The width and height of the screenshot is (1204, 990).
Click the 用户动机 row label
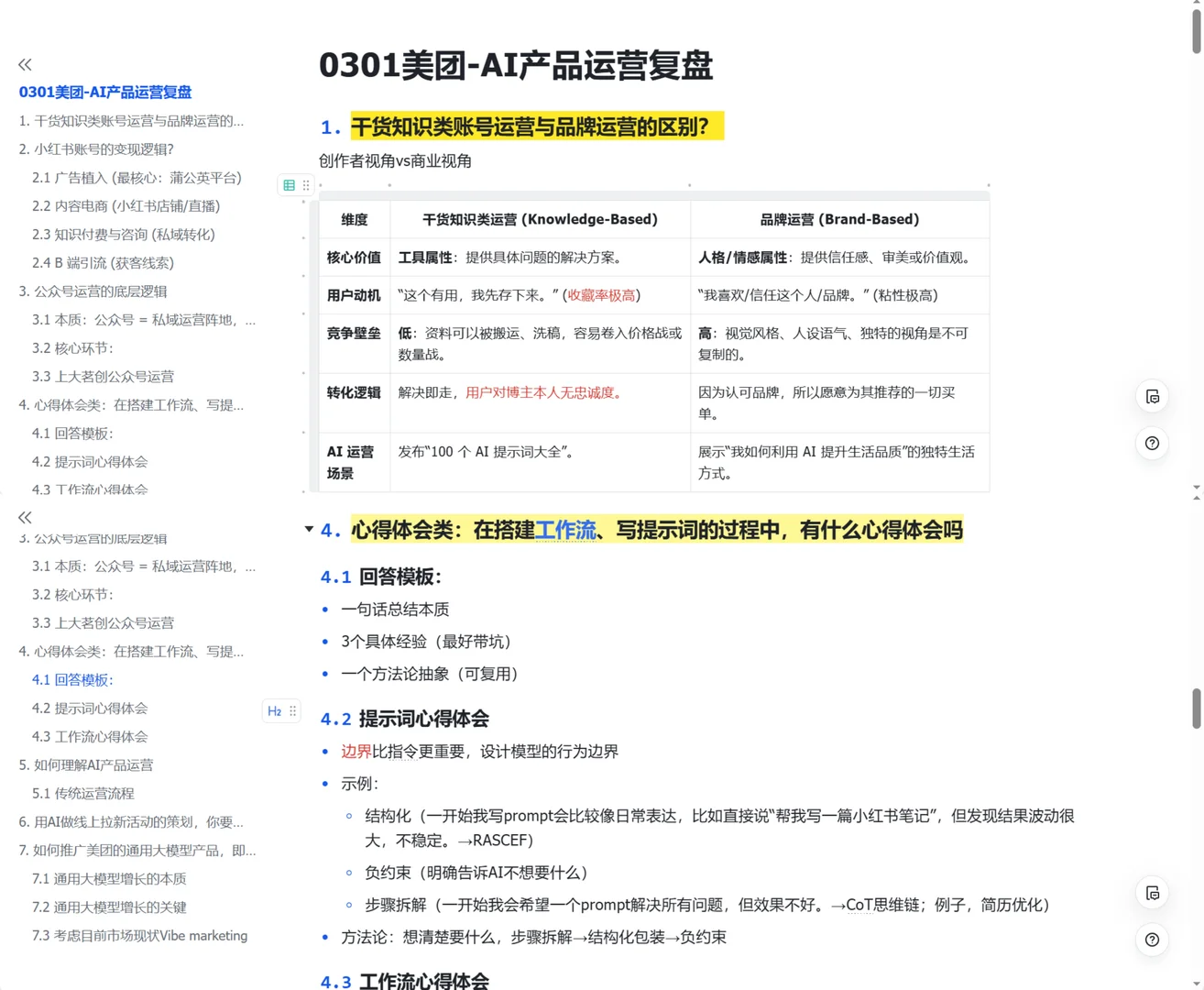point(355,295)
